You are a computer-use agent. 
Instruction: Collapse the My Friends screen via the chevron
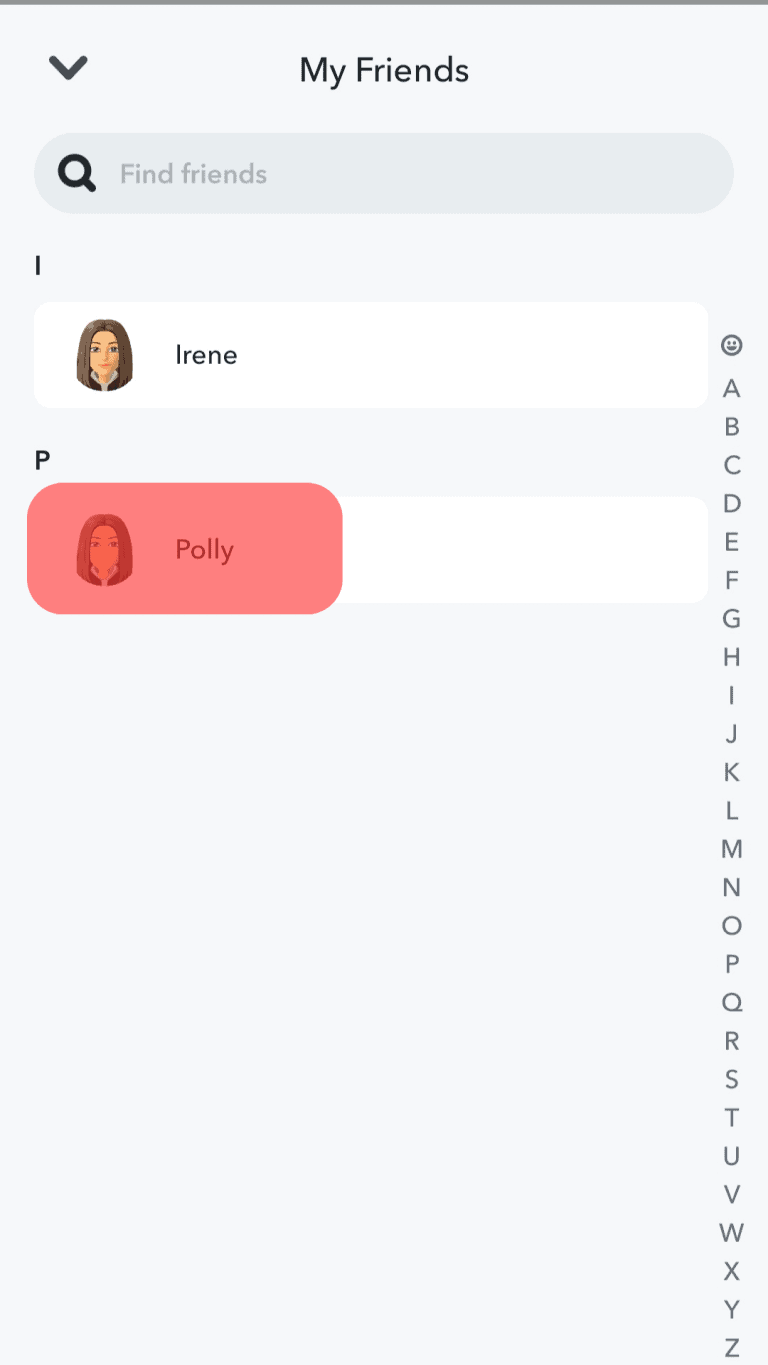click(x=67, y=68)
